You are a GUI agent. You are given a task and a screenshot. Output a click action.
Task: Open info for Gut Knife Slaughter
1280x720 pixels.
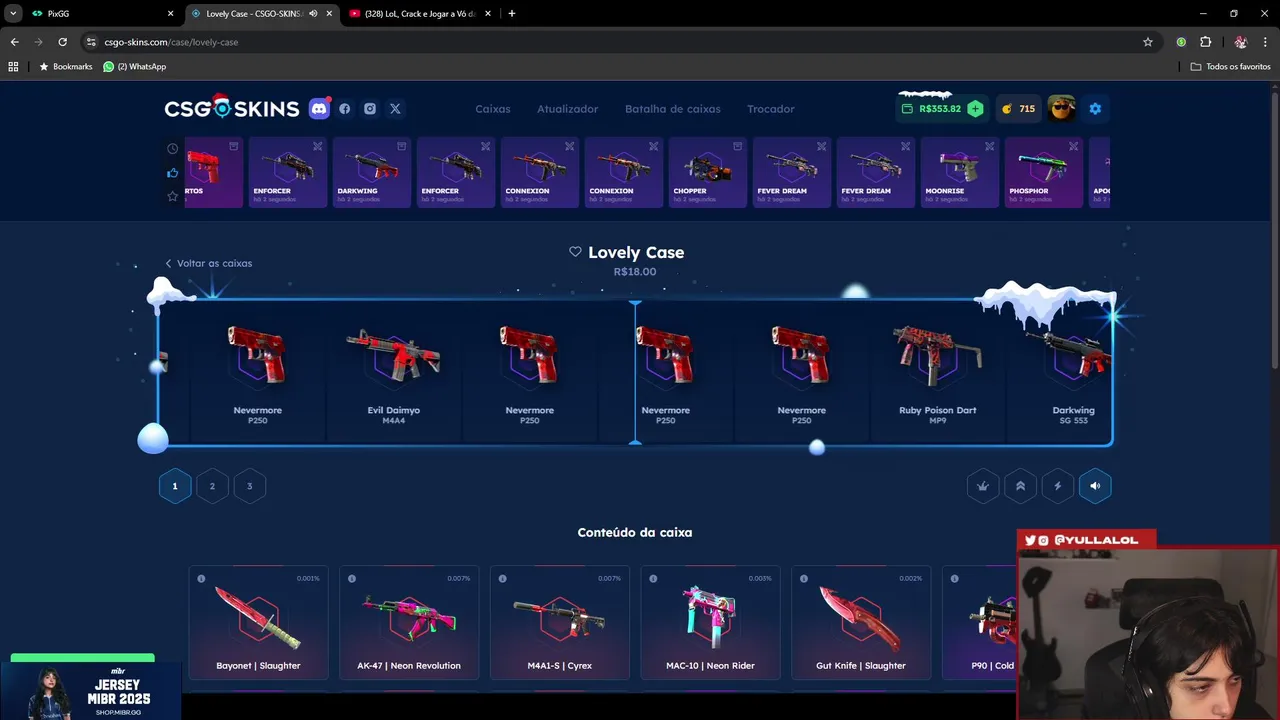805,578
